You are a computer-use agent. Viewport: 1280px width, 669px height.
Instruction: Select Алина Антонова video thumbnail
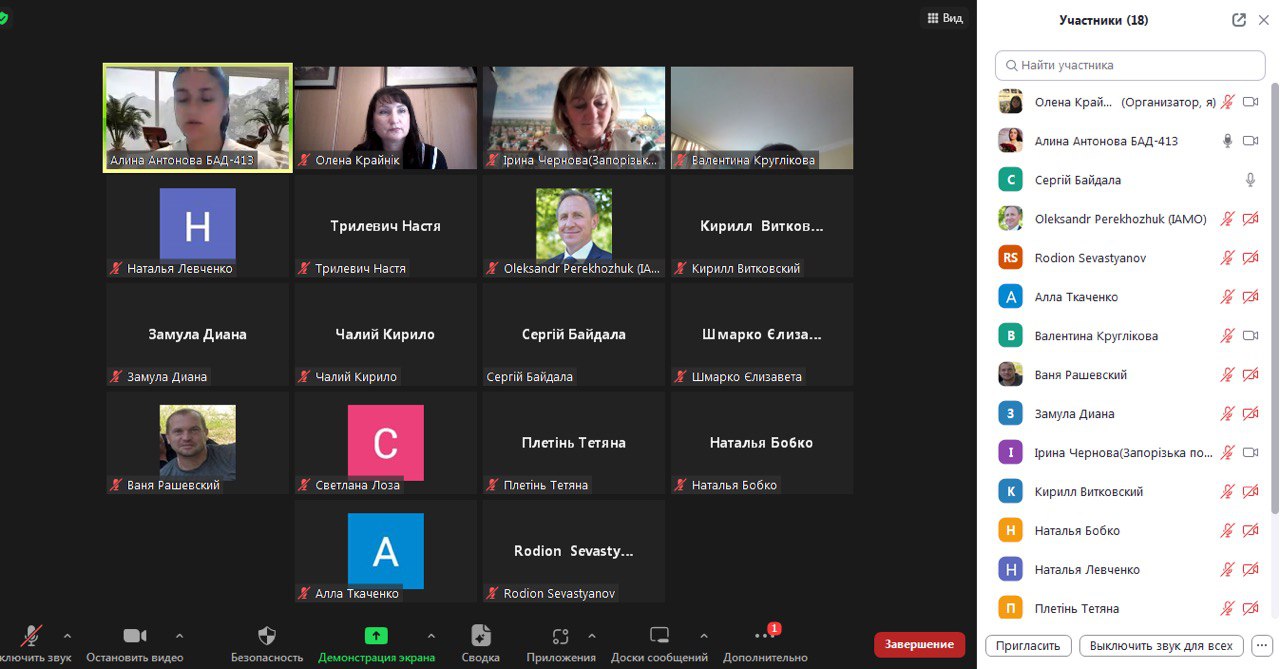click(x=198, y=118)
